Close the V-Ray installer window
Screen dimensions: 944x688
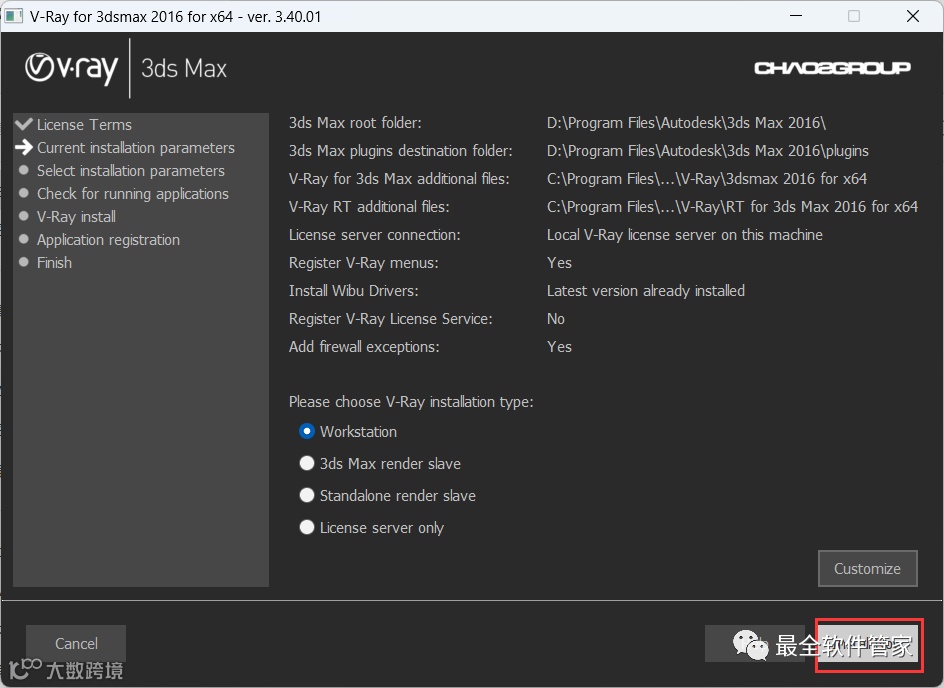point(913,16)
